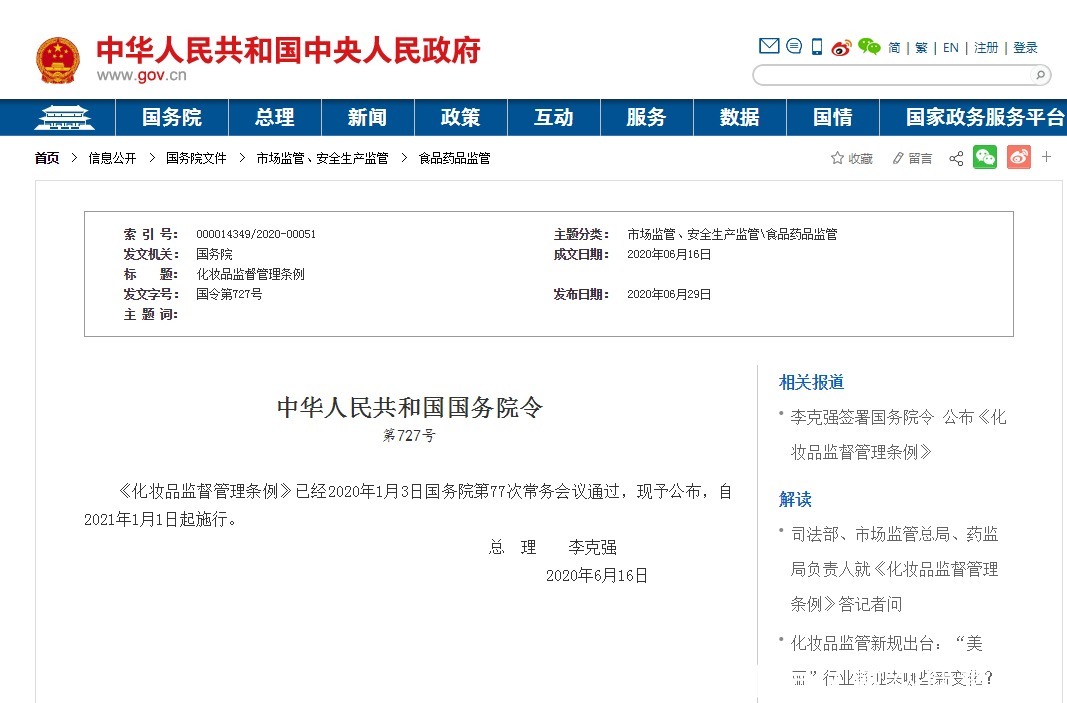This screenshot has height=703, width=1067.
Task: Click the 相关报道 section heading
Action: (811, 382)
